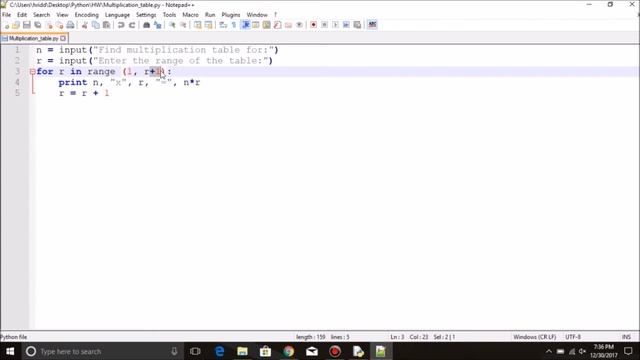Open Find with the binoculars icon
This screenshot has height=360, width=640.
pos(146,25)
